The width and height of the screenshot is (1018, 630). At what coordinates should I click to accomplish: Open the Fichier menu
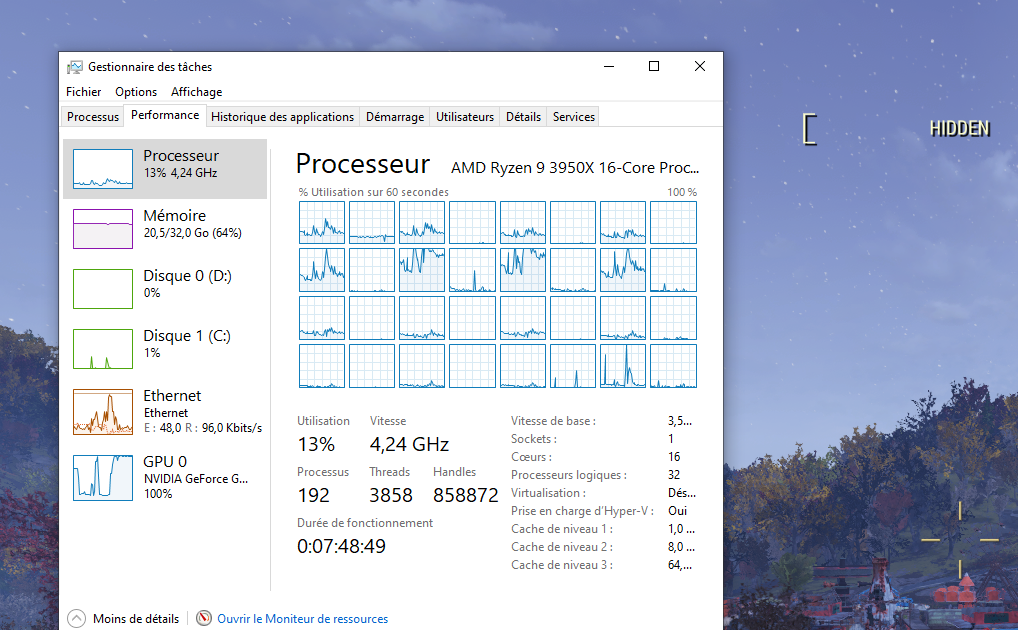coord(83,92)
